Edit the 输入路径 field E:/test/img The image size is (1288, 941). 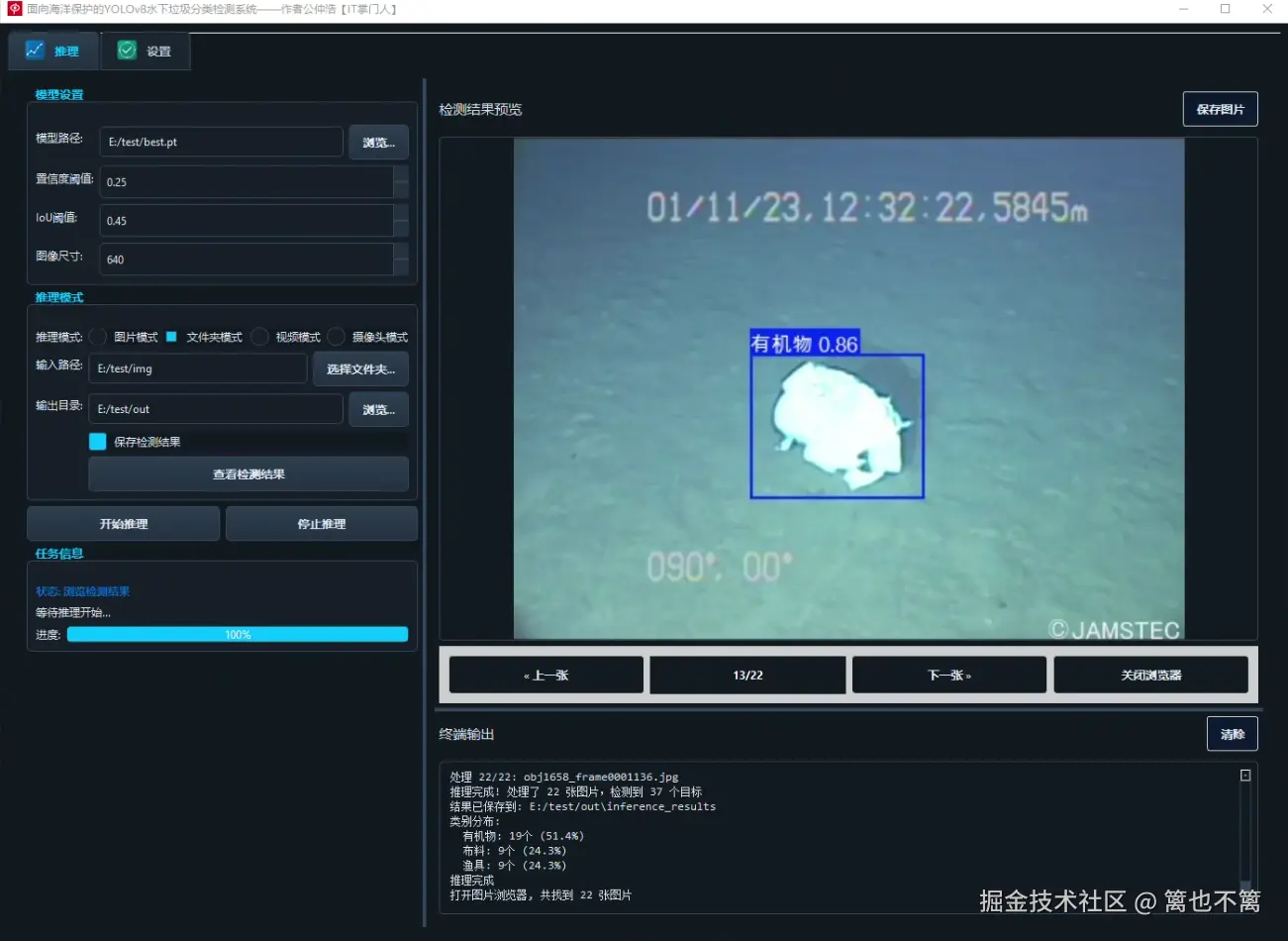[198, 368]
